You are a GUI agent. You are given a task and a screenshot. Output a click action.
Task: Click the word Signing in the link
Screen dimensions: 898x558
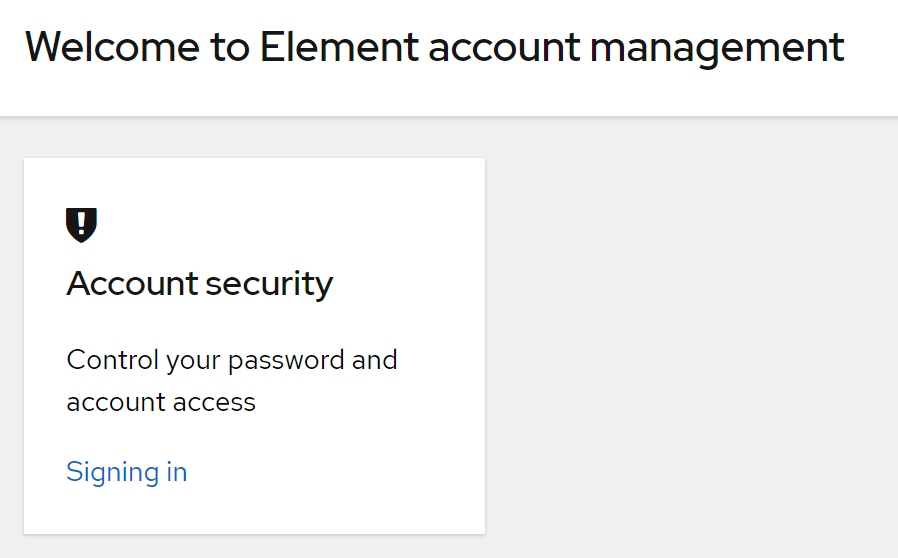[112, 473]
